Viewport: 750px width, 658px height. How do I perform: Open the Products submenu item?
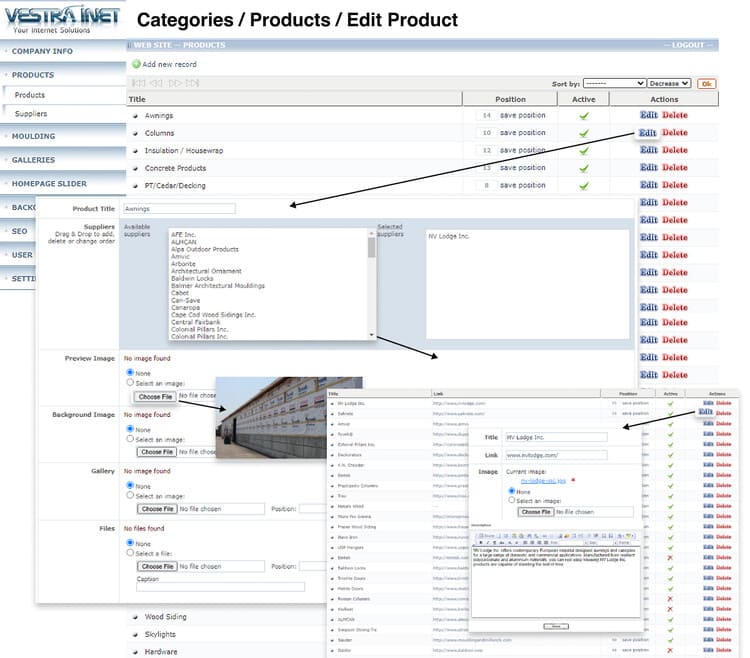(x=30, y=95)
